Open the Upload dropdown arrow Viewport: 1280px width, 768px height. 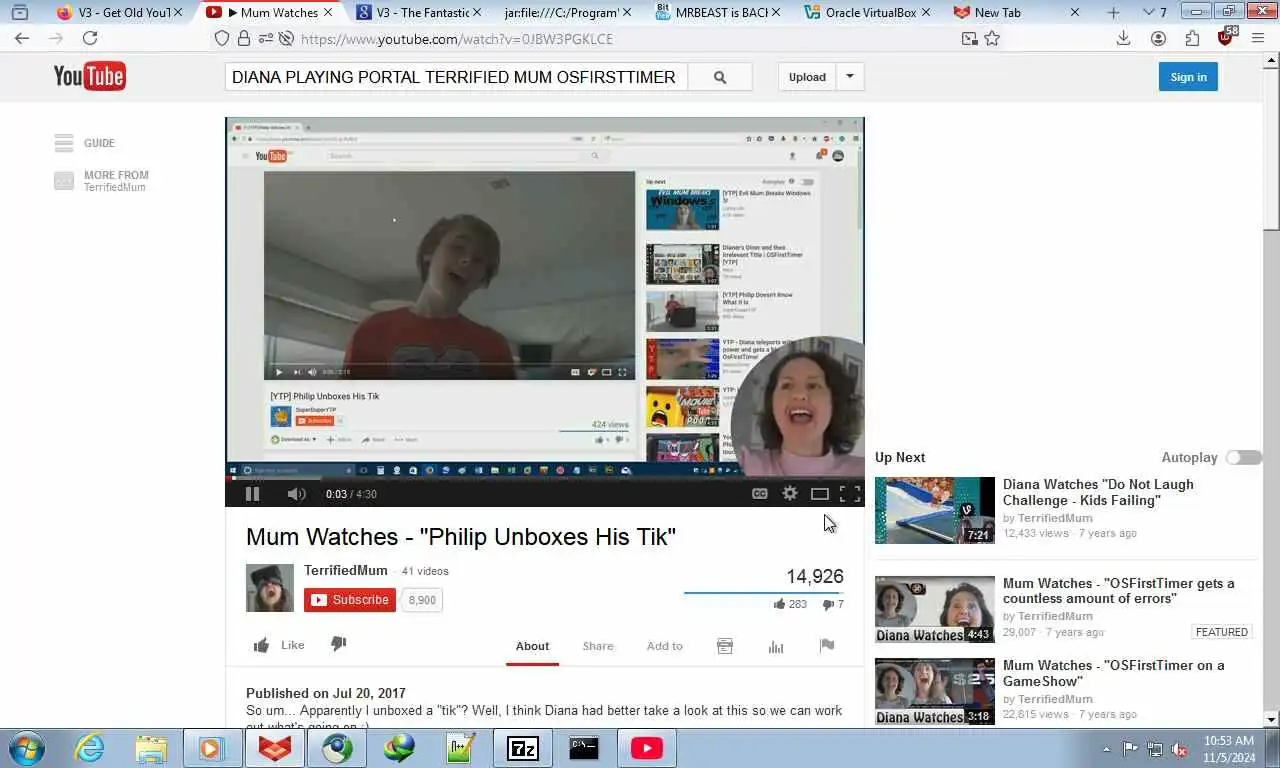coord(850,77)
